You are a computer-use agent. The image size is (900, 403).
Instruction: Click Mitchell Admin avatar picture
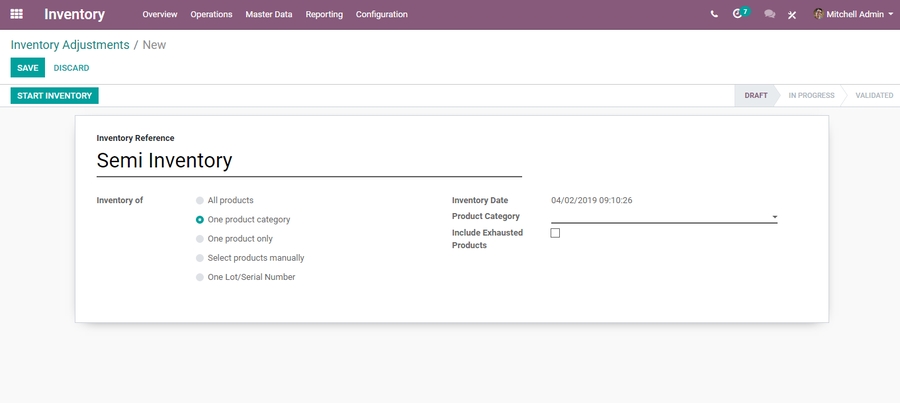point(819,14)
